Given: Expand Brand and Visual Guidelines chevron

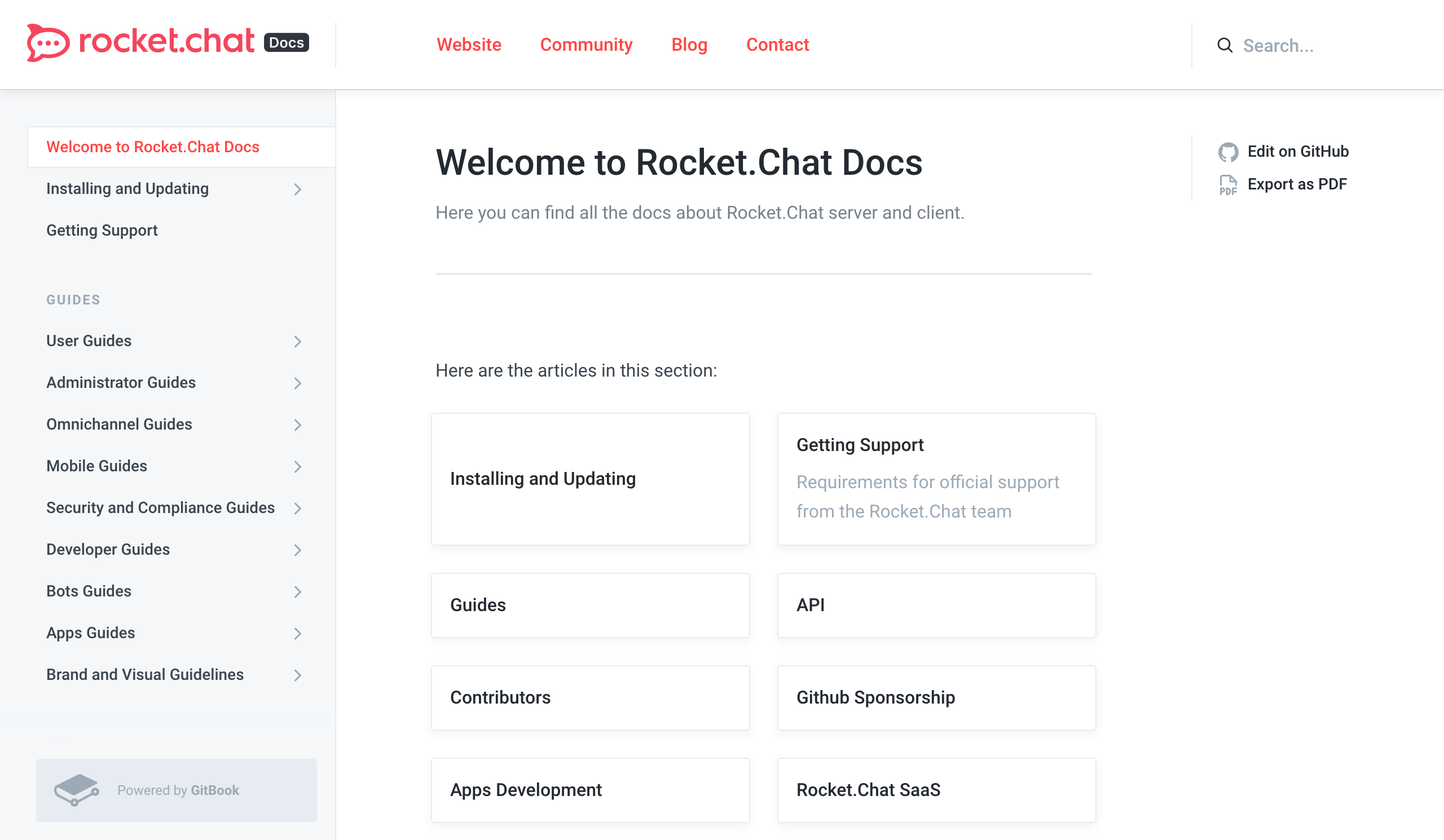Looking at the screenshot, I should pos(297,676).
